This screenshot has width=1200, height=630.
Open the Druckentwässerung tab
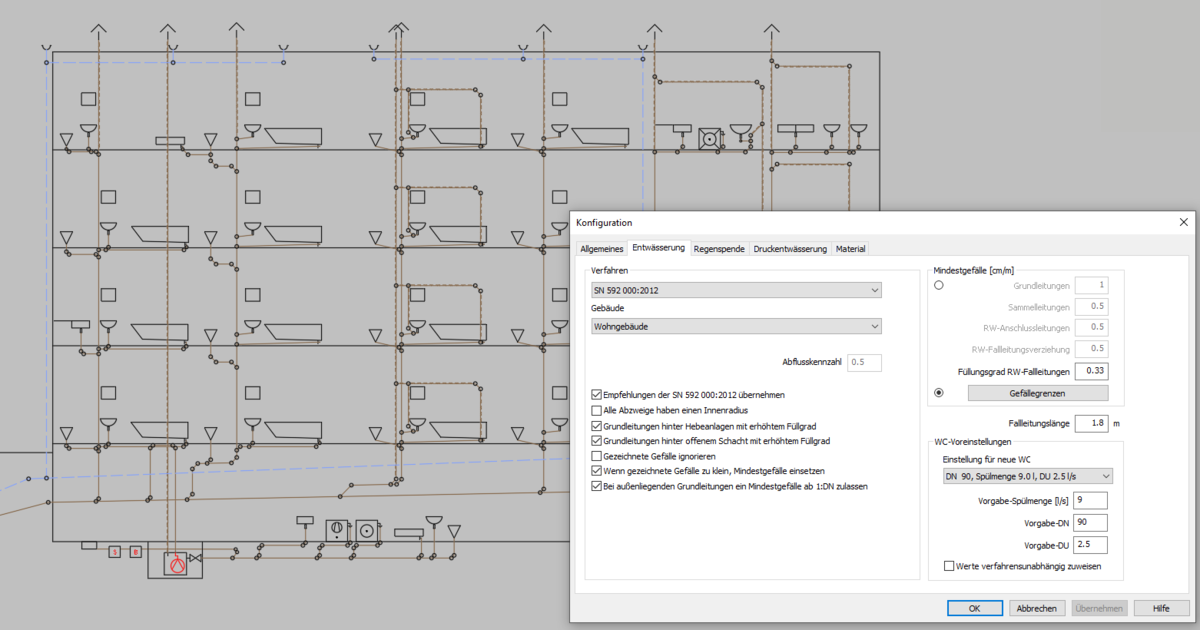(790, 248)
